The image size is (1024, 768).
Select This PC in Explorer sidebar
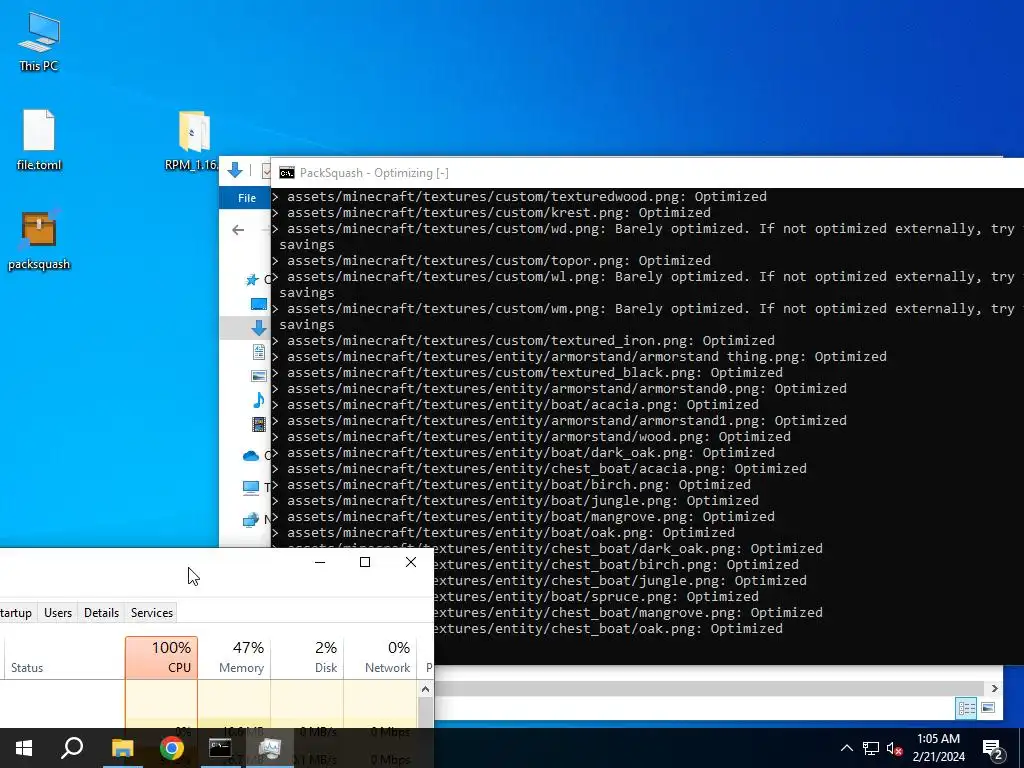pos(251,487)
